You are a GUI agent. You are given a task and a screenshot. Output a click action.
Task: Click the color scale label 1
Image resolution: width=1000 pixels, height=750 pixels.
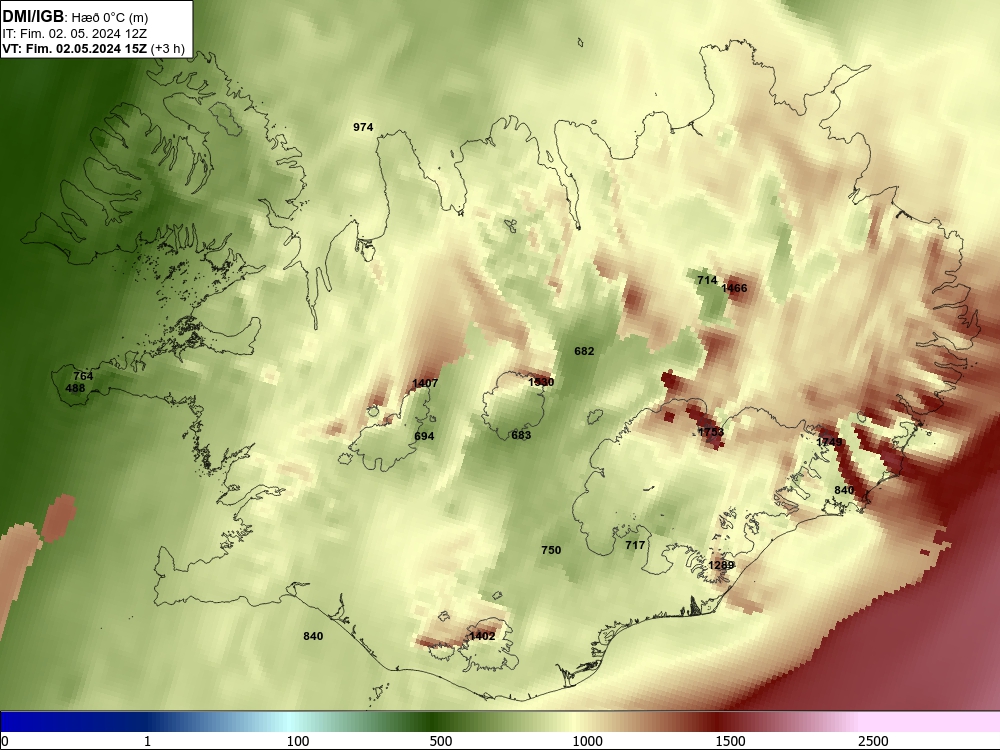[147, 741]
